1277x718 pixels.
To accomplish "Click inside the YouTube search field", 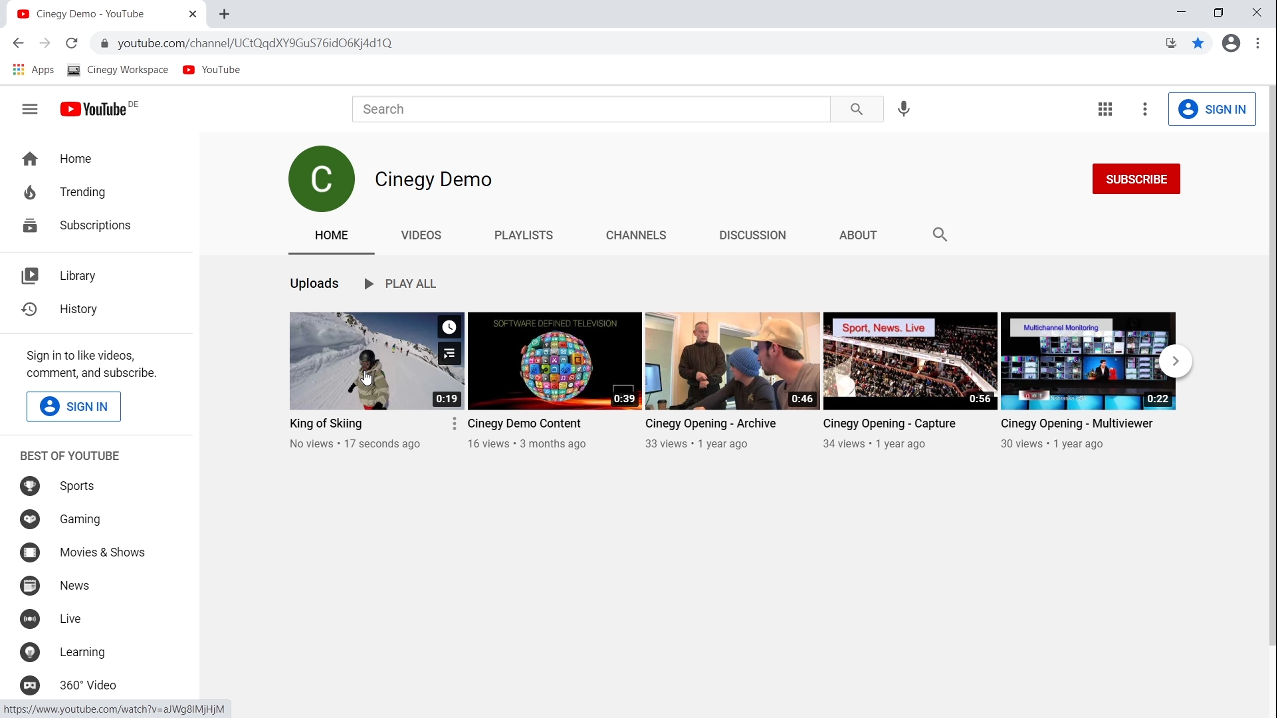I will pos(591,109).
